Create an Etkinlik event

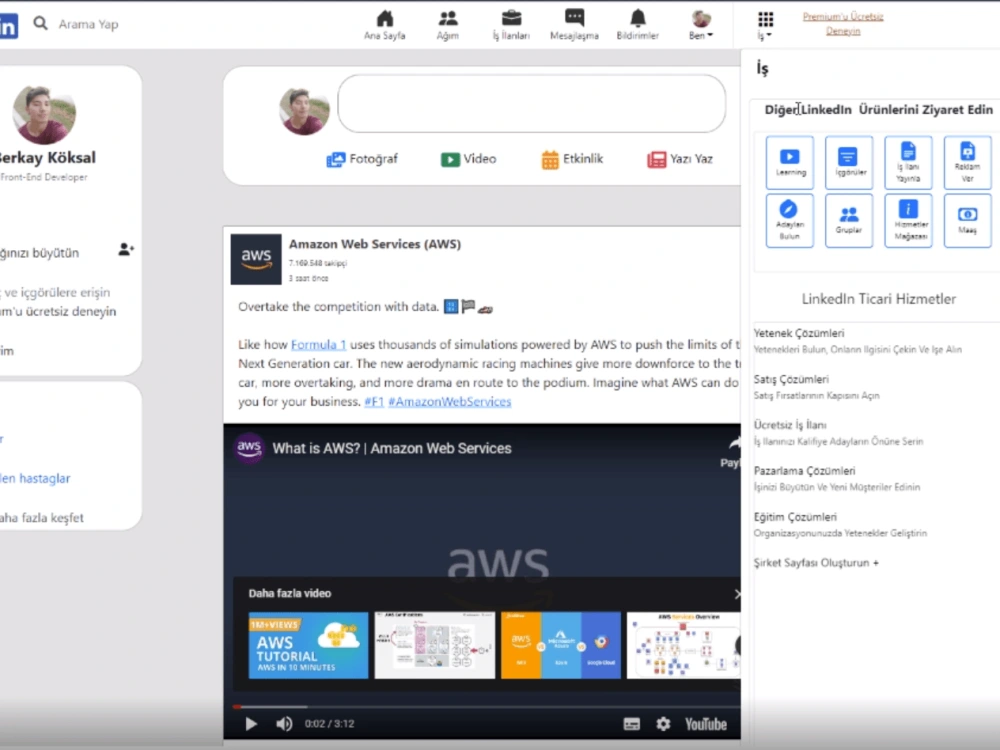point(572,159)
